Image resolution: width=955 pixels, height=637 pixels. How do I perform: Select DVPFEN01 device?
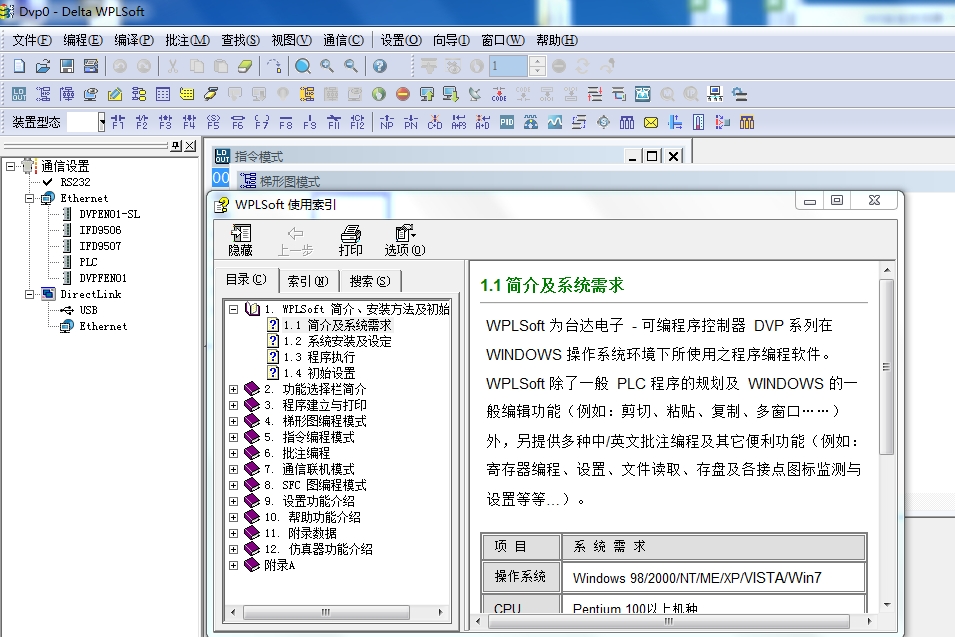[x=103, y=278]
